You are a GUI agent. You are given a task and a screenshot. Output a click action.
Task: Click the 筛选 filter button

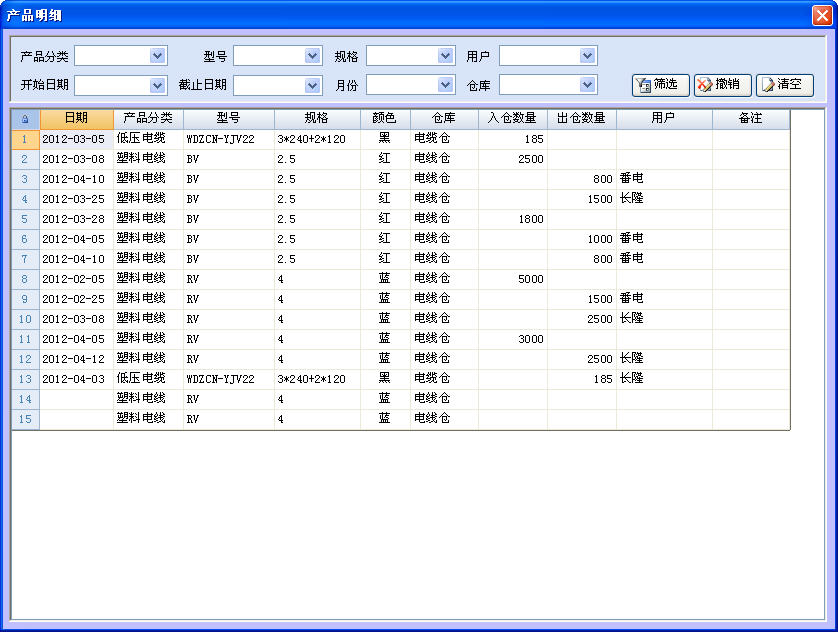(x=660, y=85)
